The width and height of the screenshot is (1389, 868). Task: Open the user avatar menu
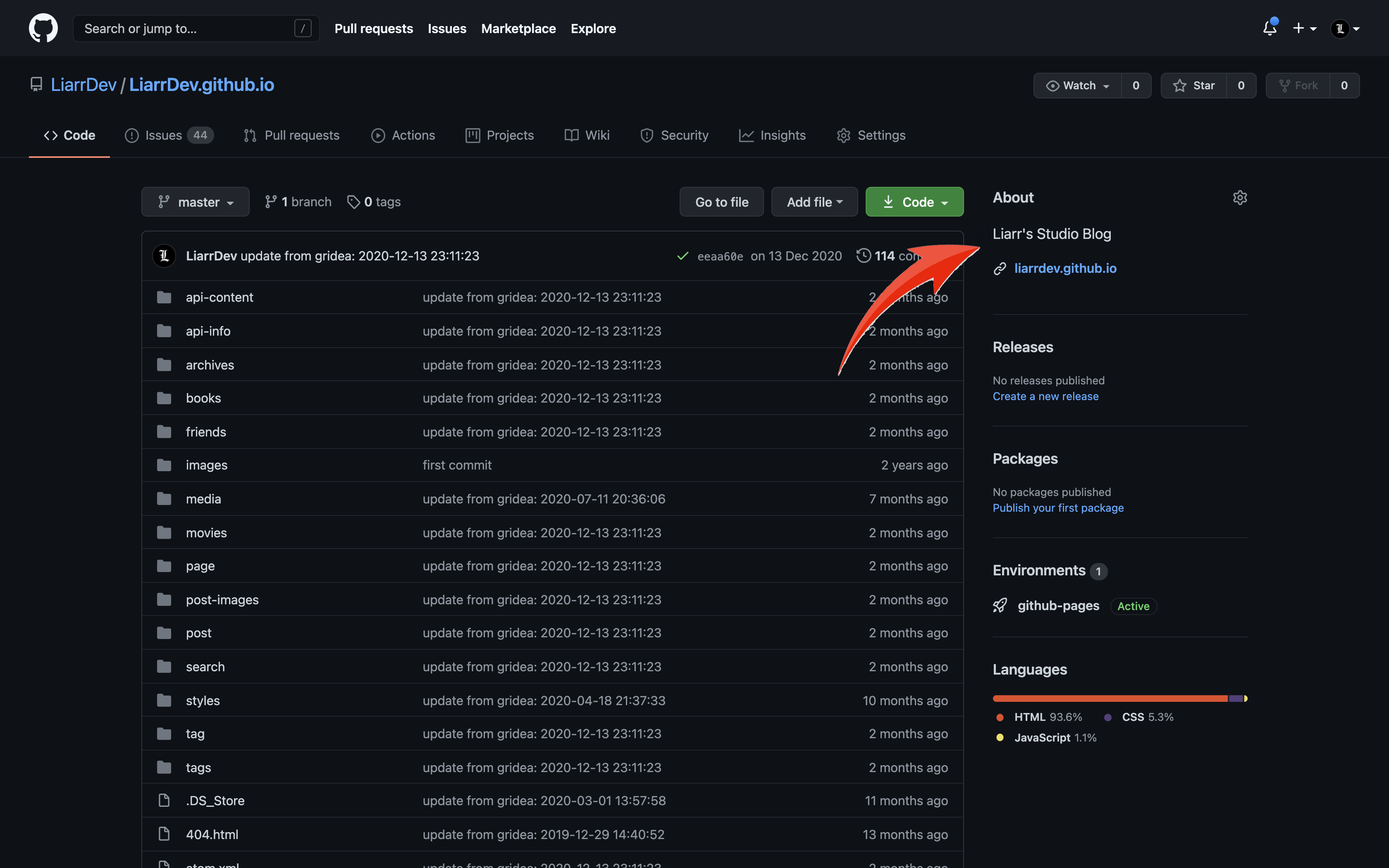[1345, 28]
